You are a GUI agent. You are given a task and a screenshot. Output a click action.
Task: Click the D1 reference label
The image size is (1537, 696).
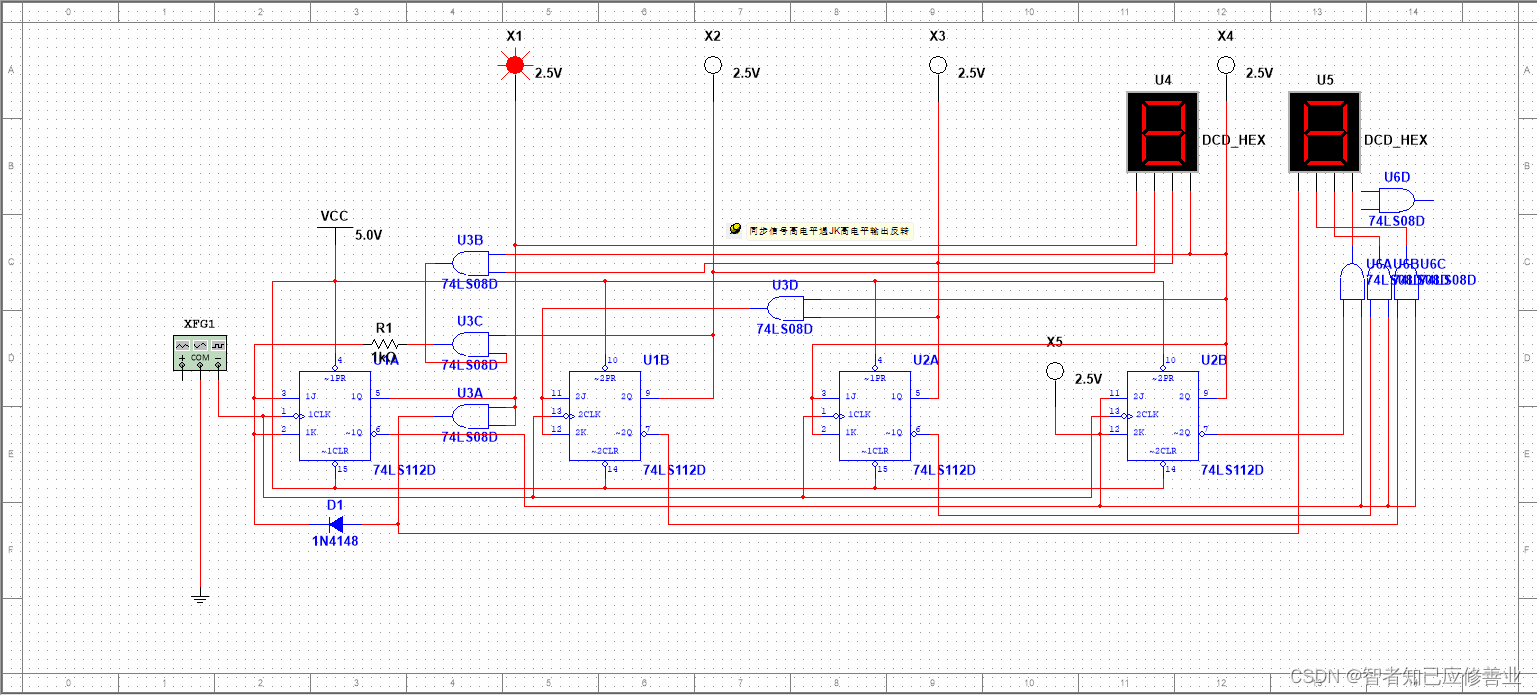coord(334,505)
